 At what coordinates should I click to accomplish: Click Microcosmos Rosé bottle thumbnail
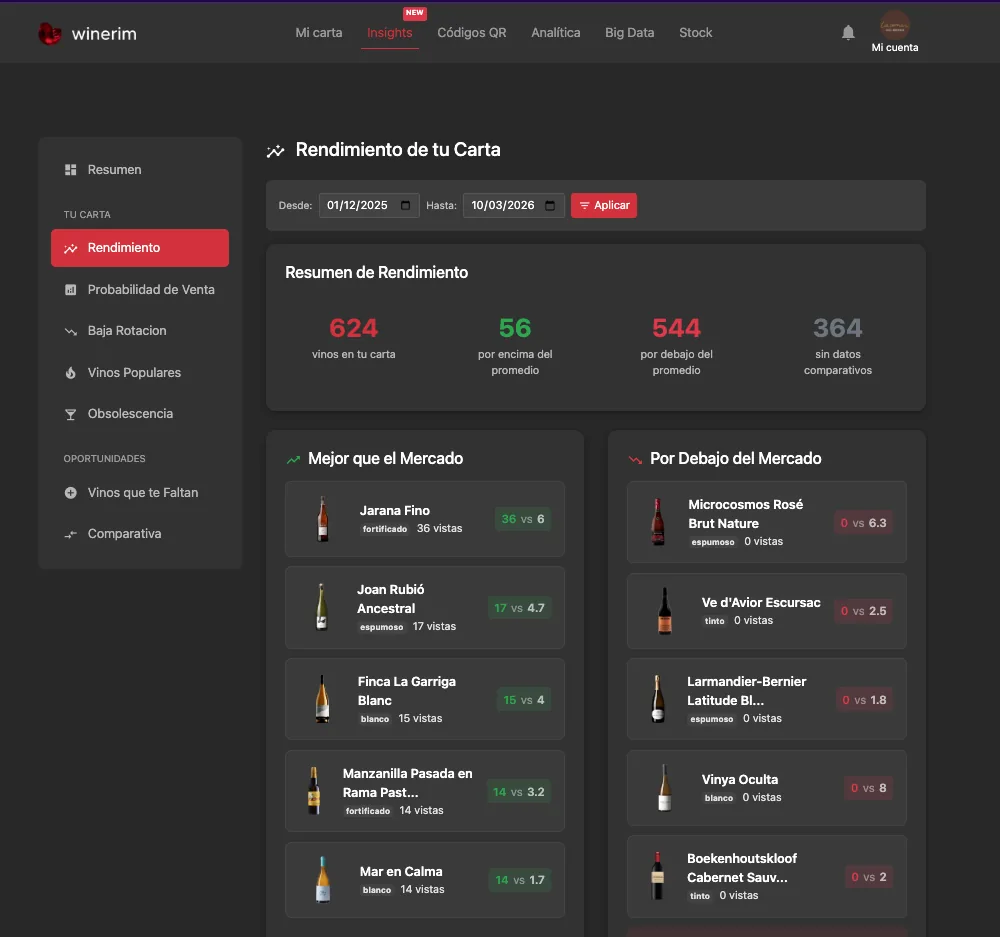[x=658, y=522]
